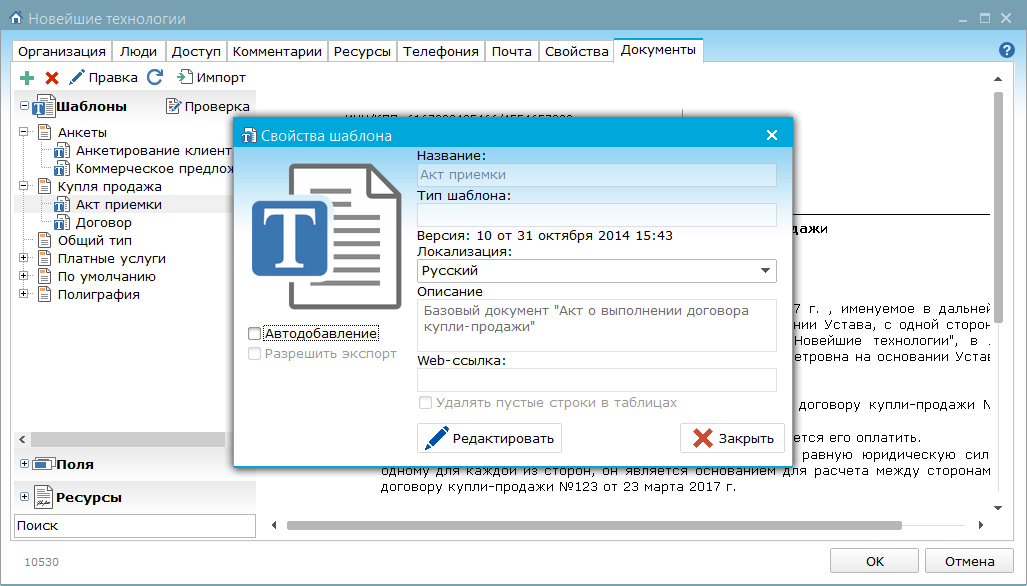This screenshot has height=586, width=1027.
Task: Run Проверка template check
Action: point(208,106)
